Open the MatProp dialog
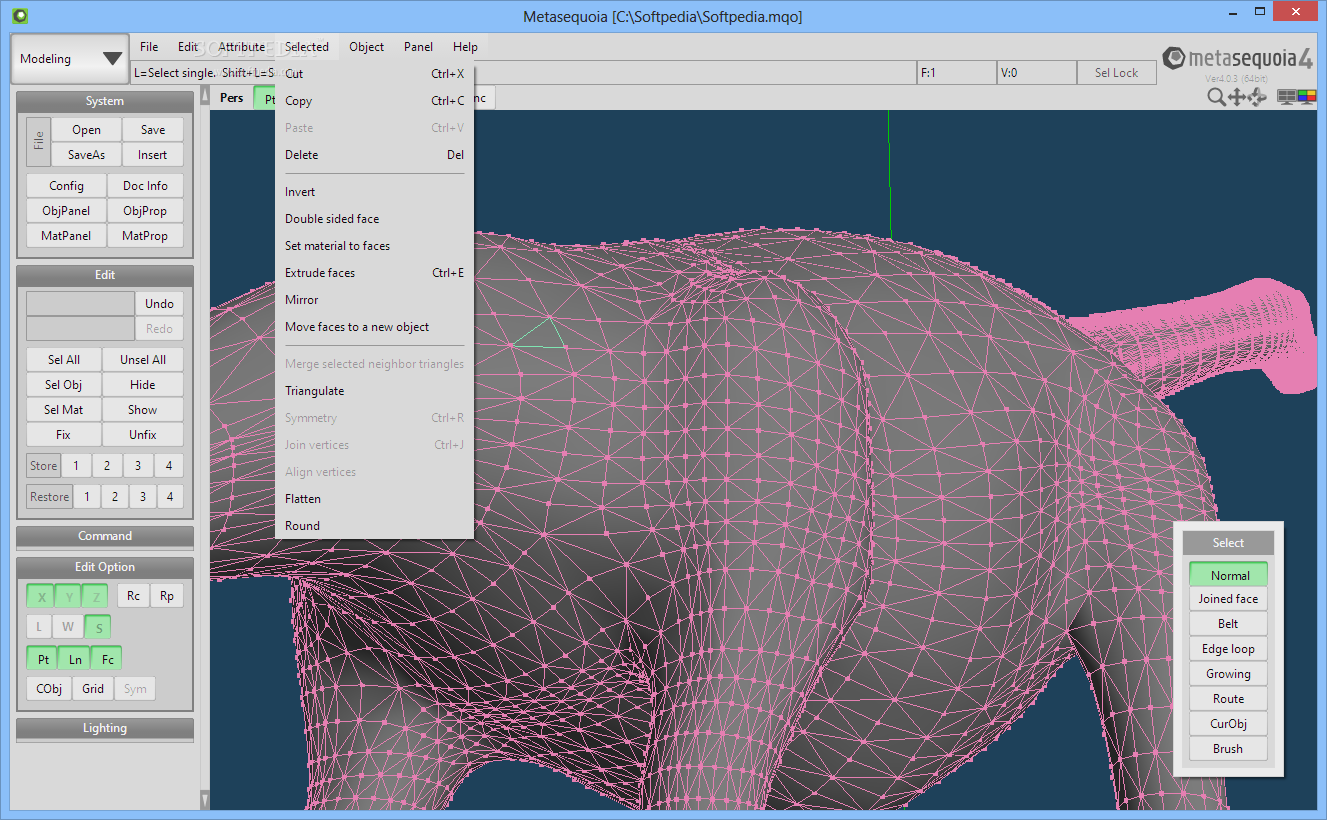This screenshot has width=1327, height=820. pos(145,236)
